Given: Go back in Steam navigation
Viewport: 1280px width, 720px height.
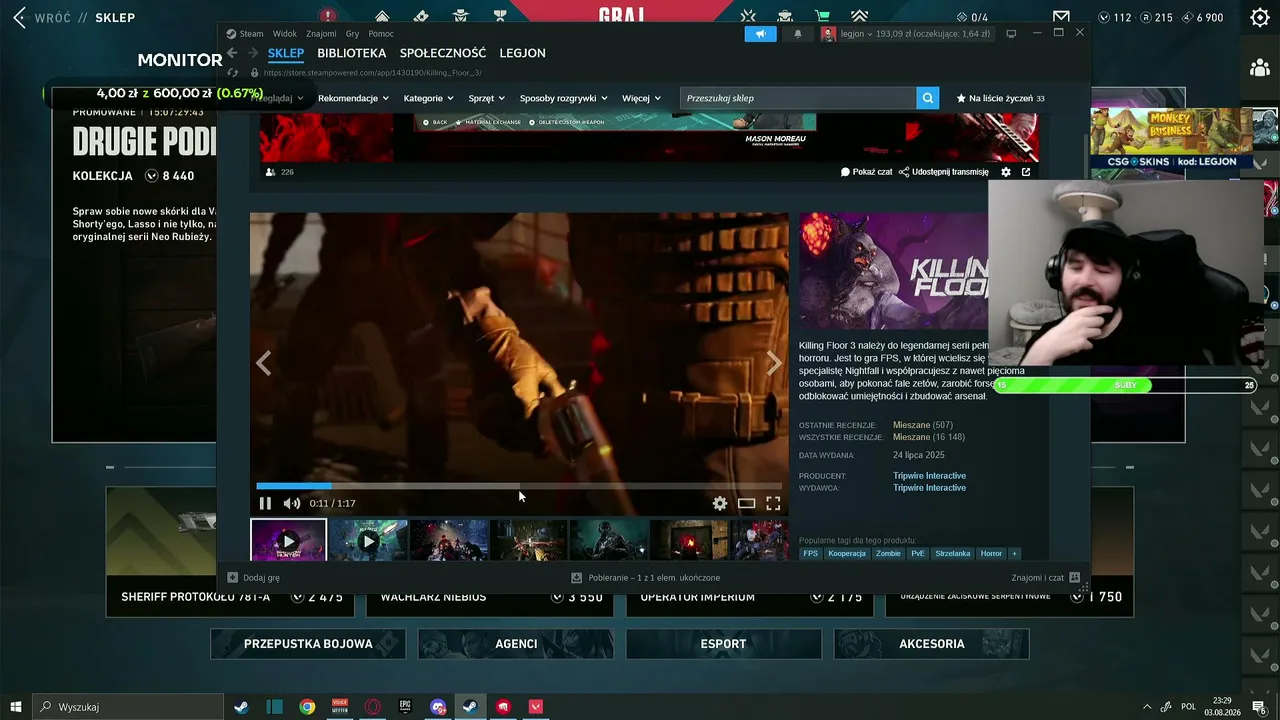Looking at the screenshot, I should point(232,53).
